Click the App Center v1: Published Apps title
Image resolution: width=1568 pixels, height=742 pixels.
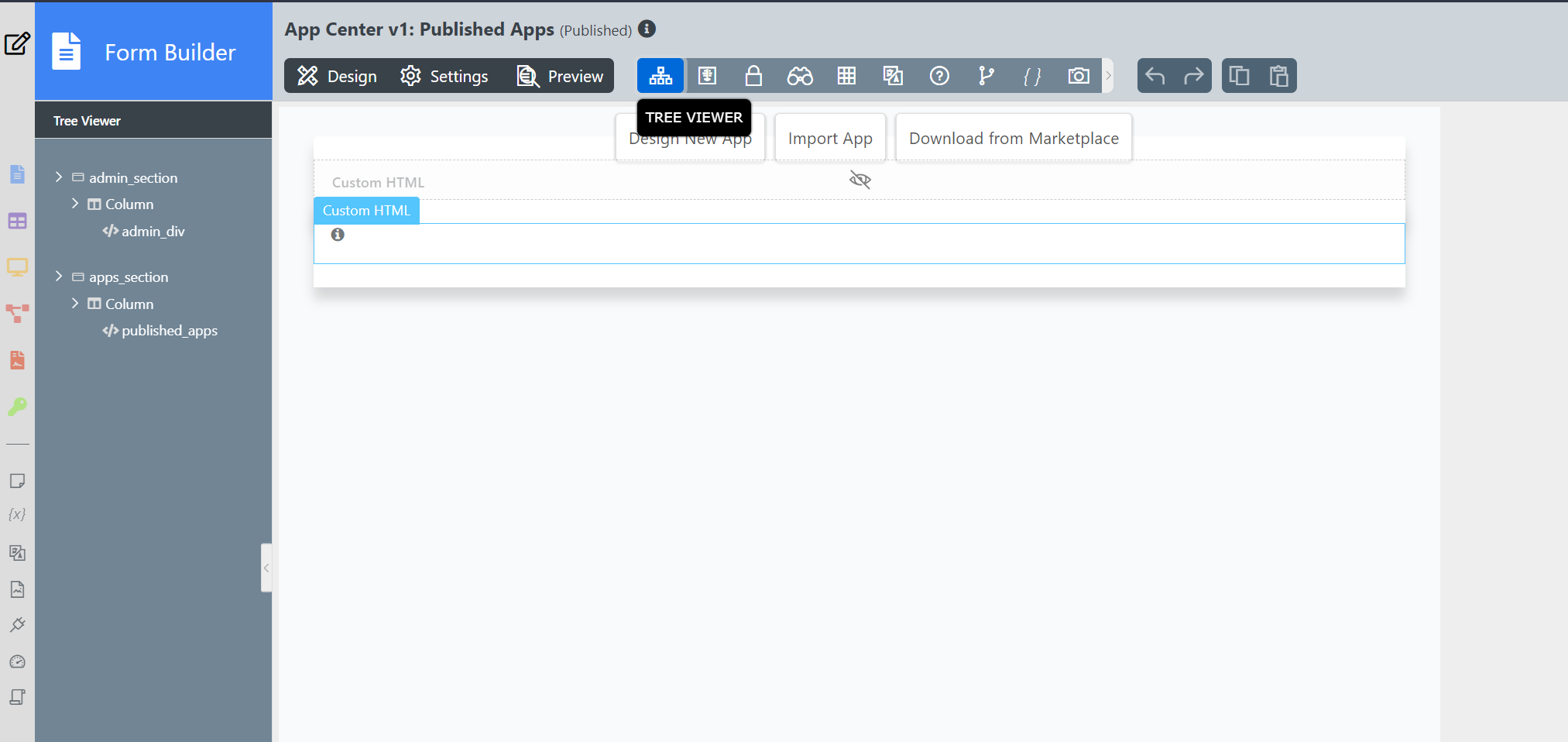pos(420,29)
